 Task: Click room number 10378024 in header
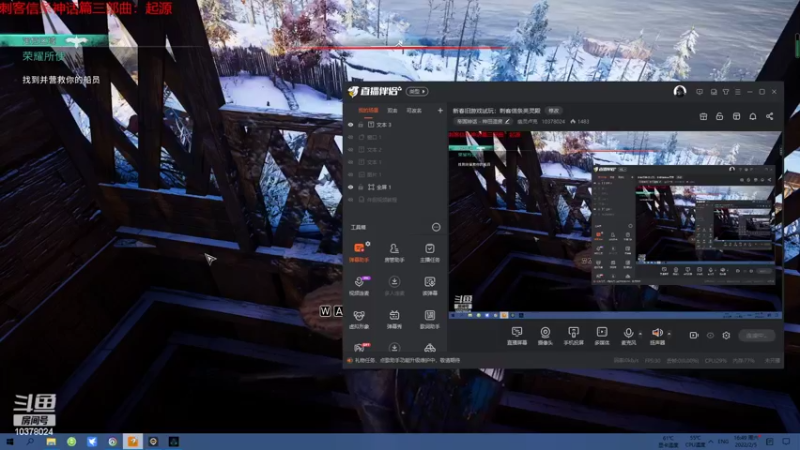coord(553,121)
